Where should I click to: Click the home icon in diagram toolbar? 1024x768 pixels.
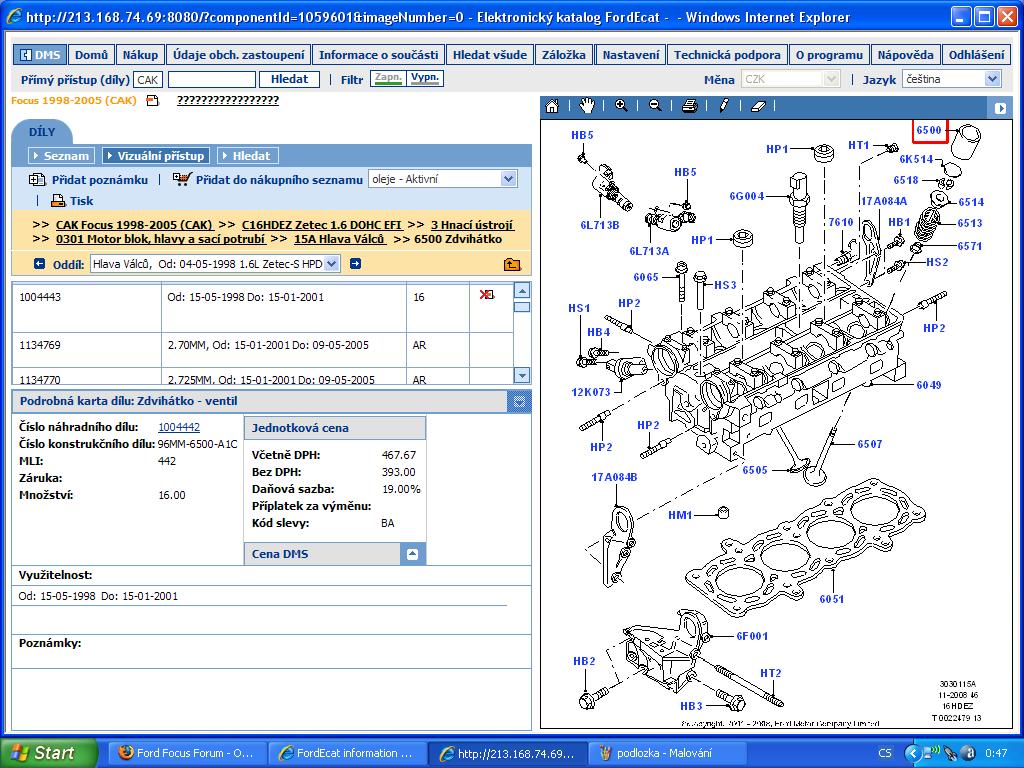tap(552, 106)
